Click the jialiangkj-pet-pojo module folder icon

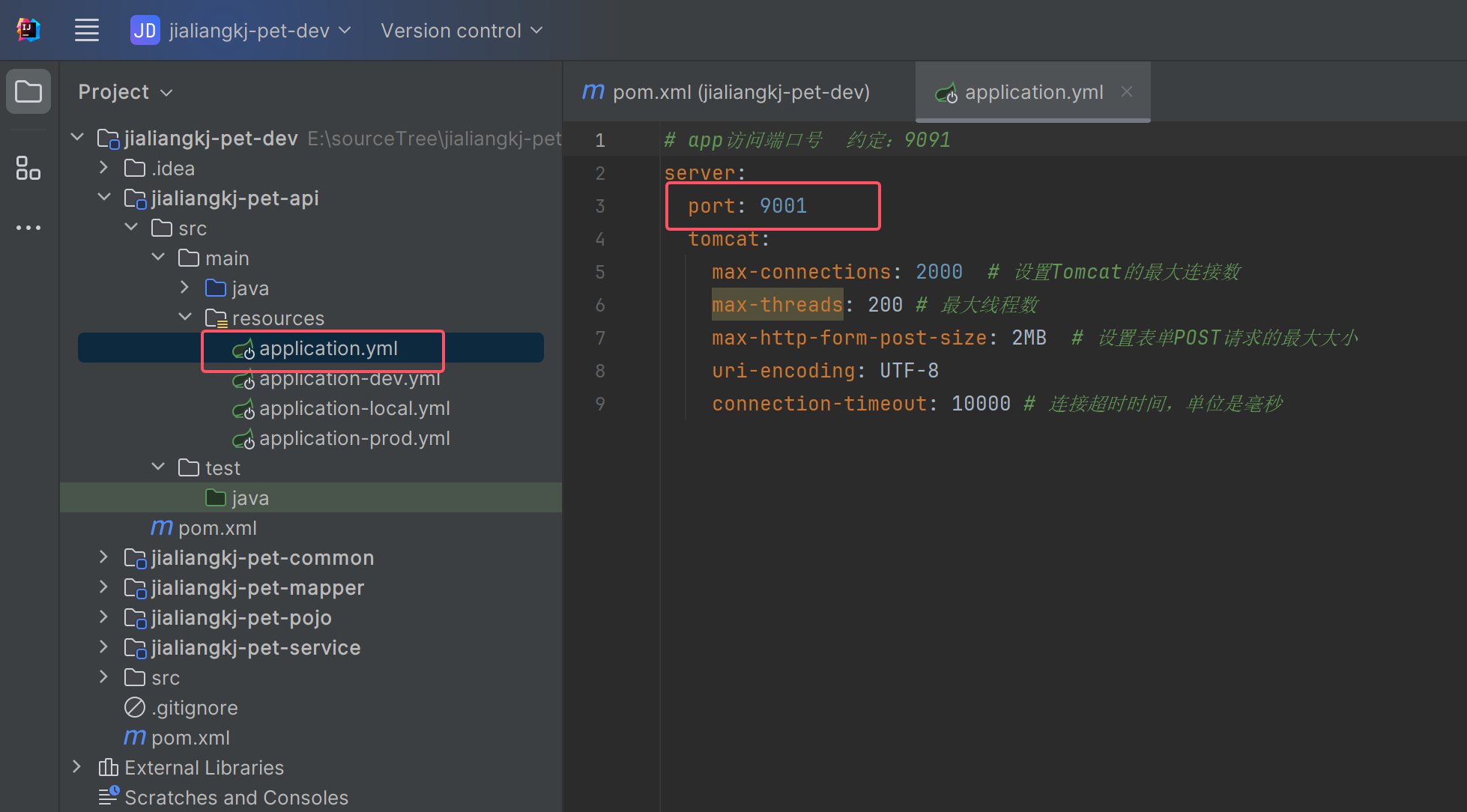point(135,618)
